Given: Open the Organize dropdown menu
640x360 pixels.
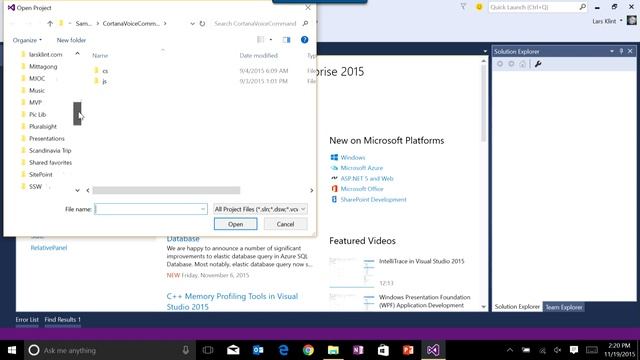Looking at the screenshot, I should point(27,40).
